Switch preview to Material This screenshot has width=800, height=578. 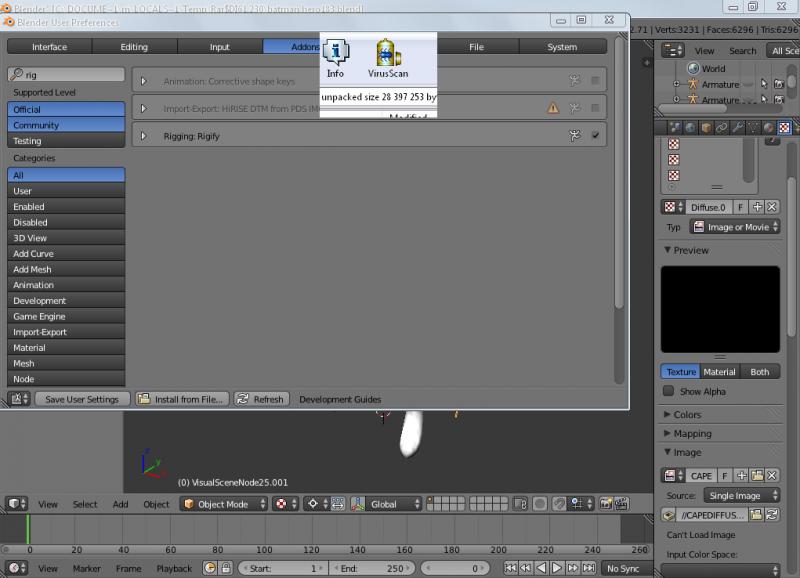point(719,372)
